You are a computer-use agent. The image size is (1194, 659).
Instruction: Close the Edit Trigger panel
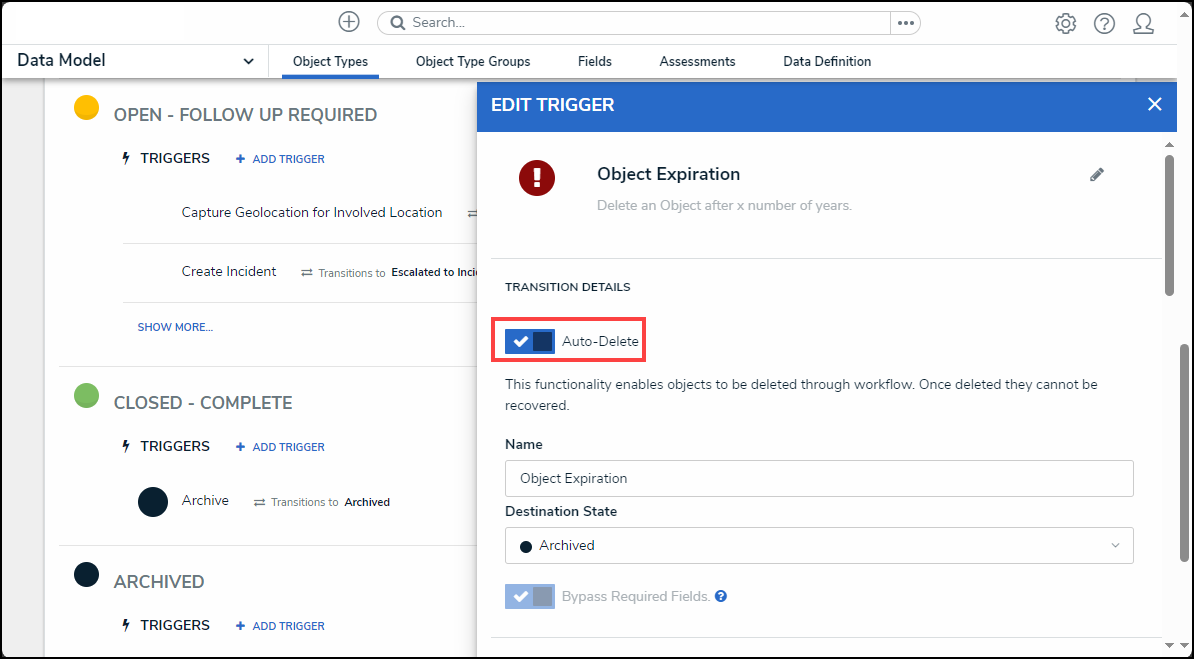pyautogui.click(x=1154, y=105)
